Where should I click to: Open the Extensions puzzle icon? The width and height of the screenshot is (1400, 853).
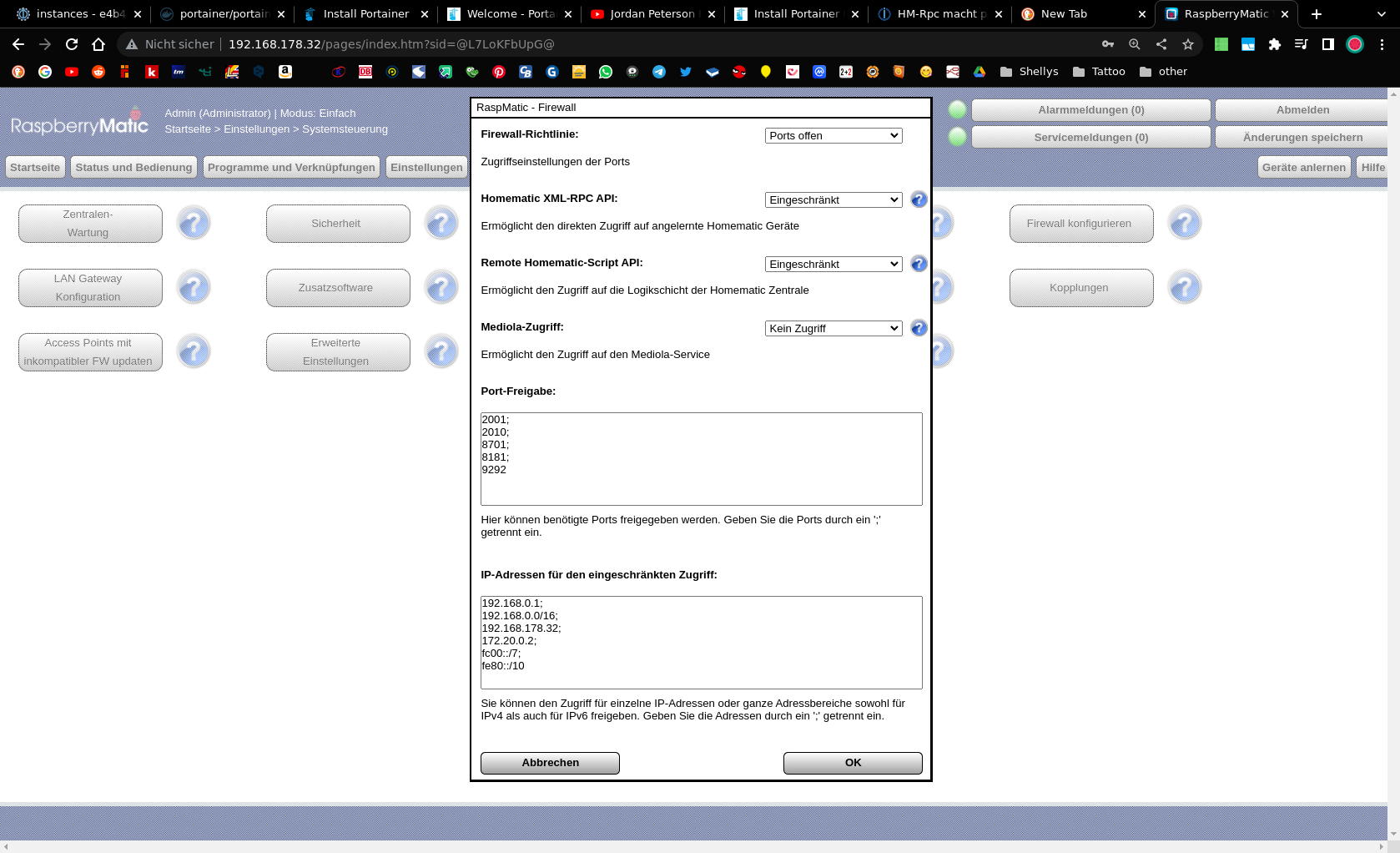tap(1275, 44)
